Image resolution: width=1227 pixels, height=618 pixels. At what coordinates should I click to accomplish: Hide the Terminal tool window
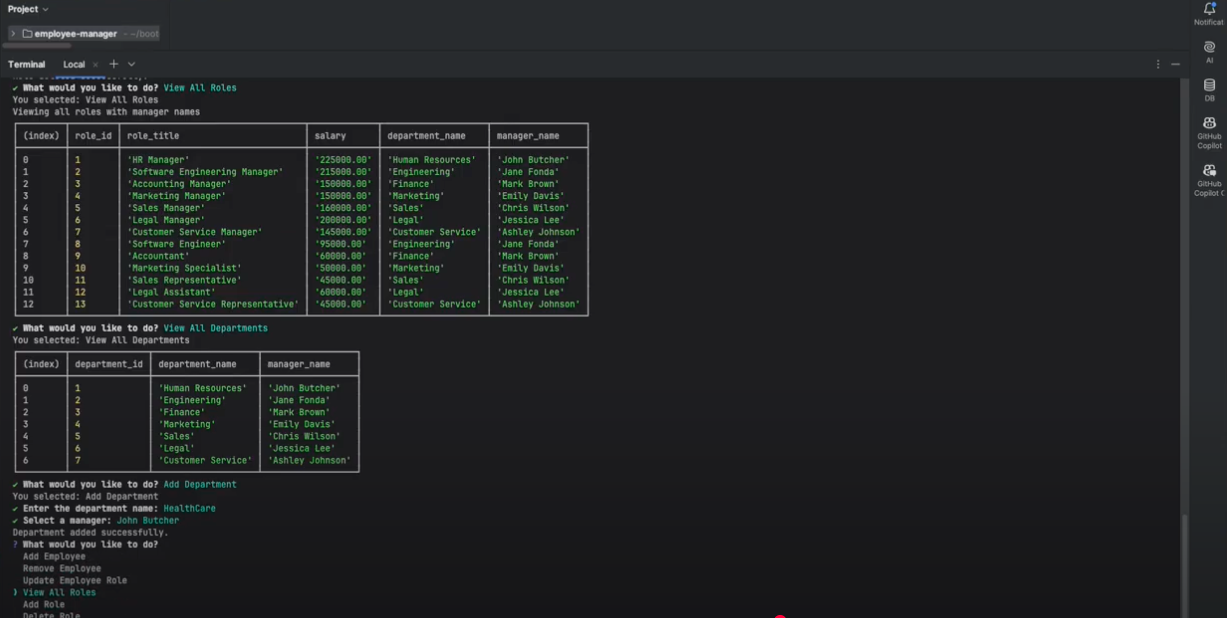tap(1175, 64)
